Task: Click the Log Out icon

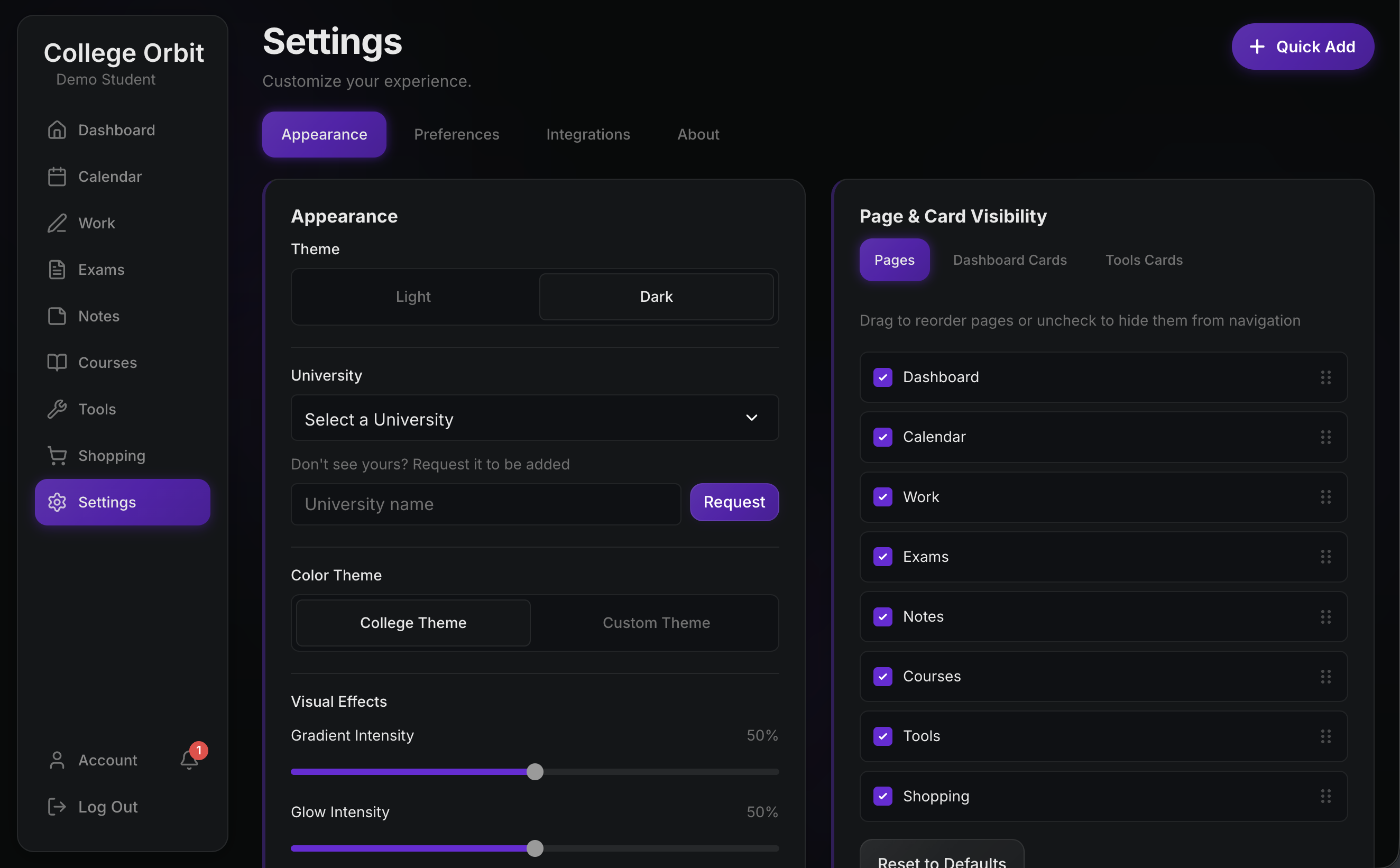Action: click(x=57, y=807)
